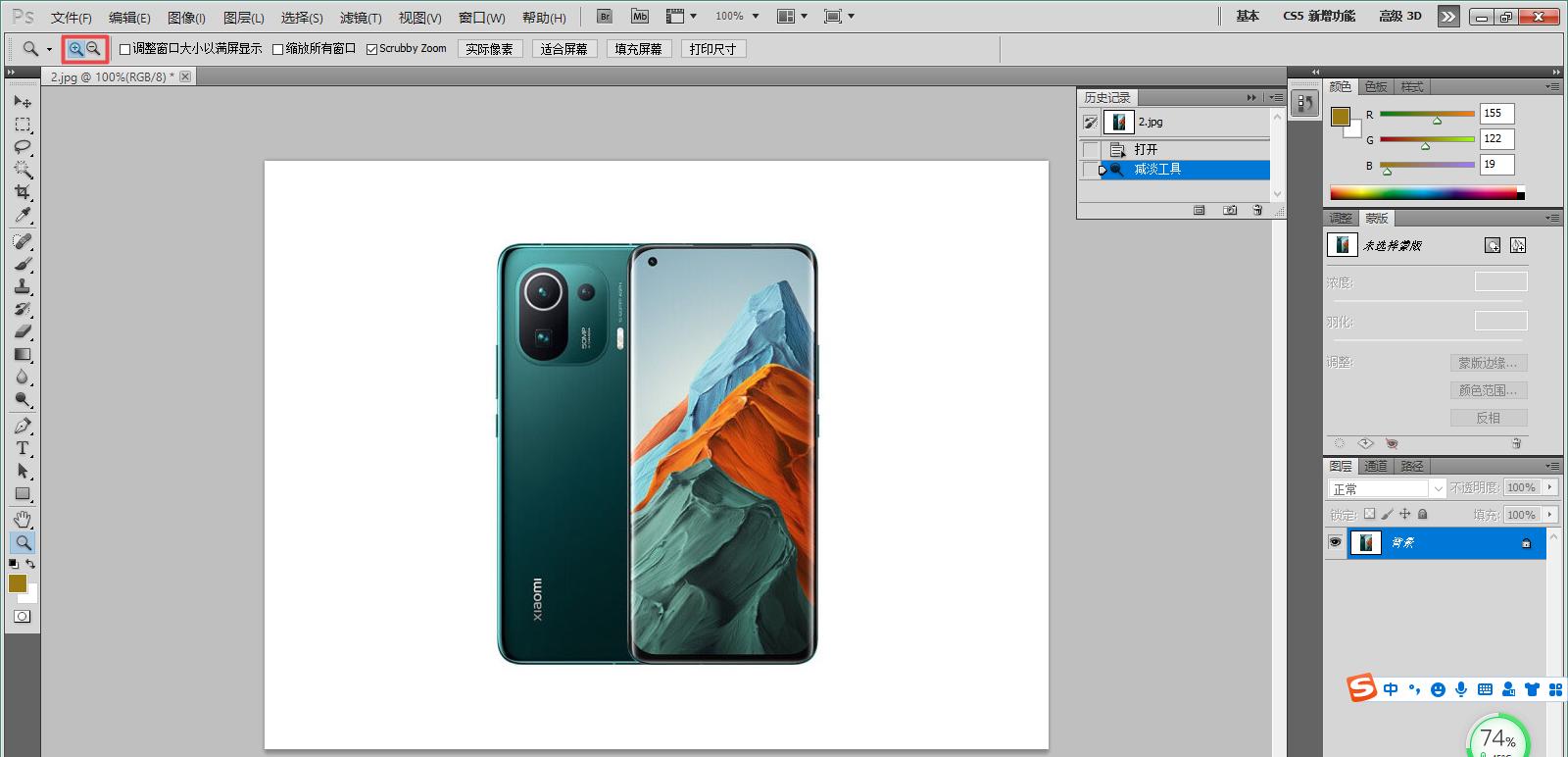
Task: Open the 文件(F) menu
Action: point(72,18)
